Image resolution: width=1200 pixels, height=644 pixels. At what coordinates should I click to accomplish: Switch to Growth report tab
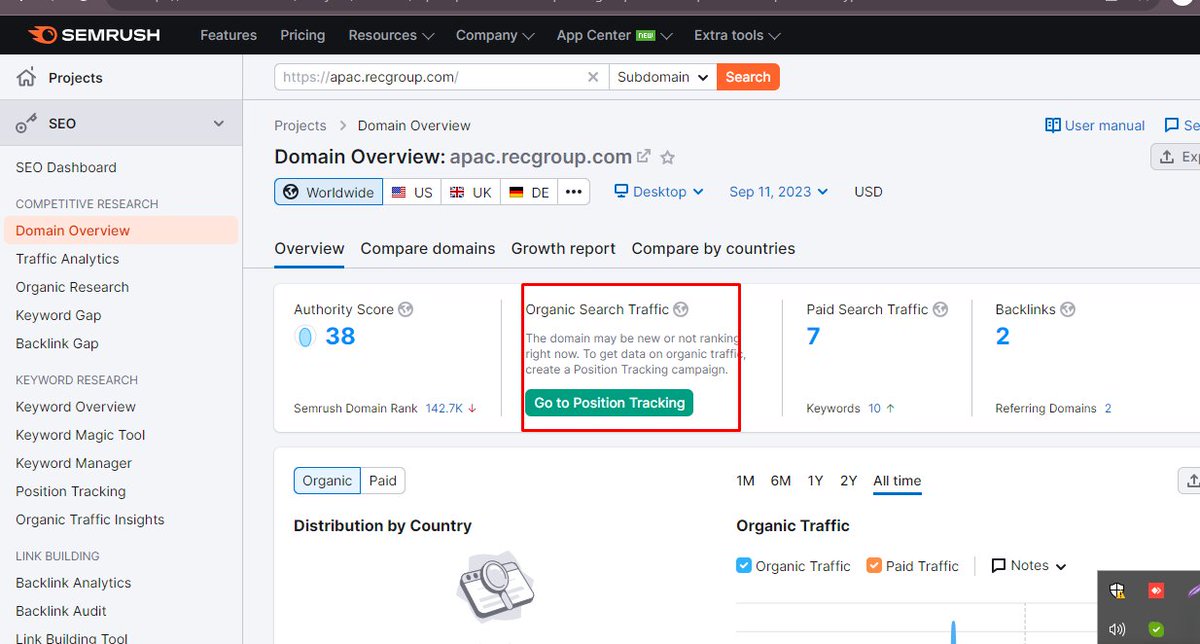pyautogui.click(x=563, y=249)
